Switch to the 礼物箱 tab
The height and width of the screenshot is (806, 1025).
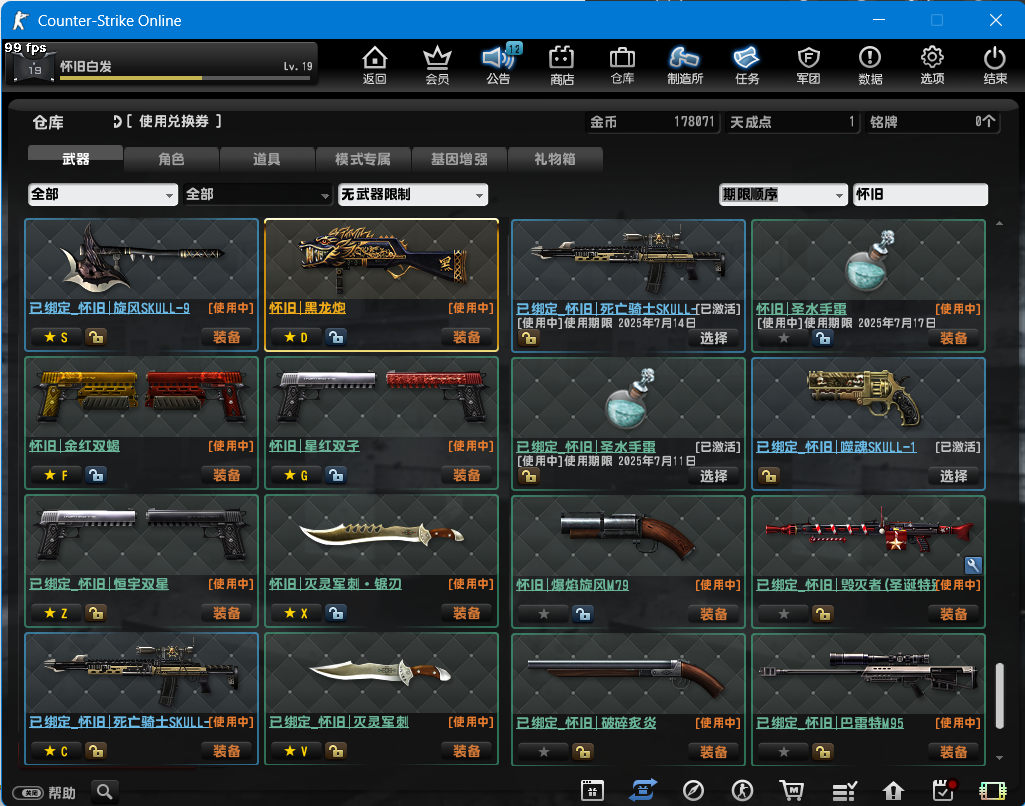[x=555, y=159]
